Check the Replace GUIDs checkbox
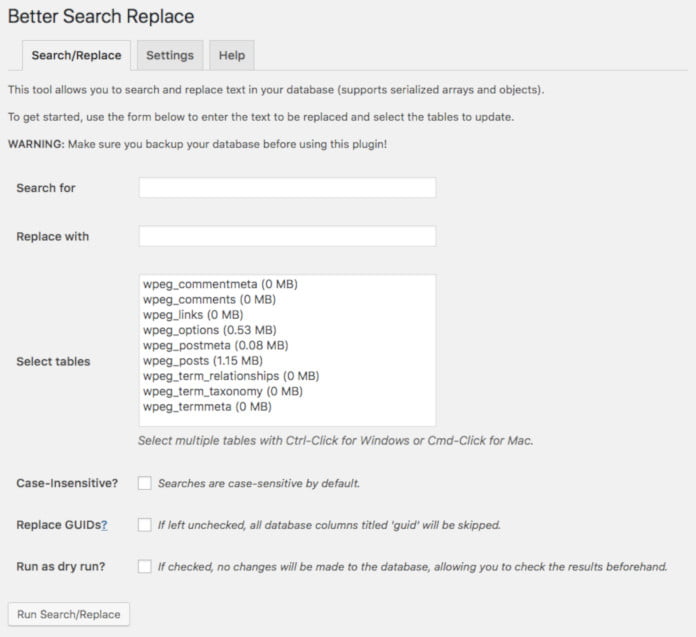The image size is (696, 637). click(x=145, y=525)
